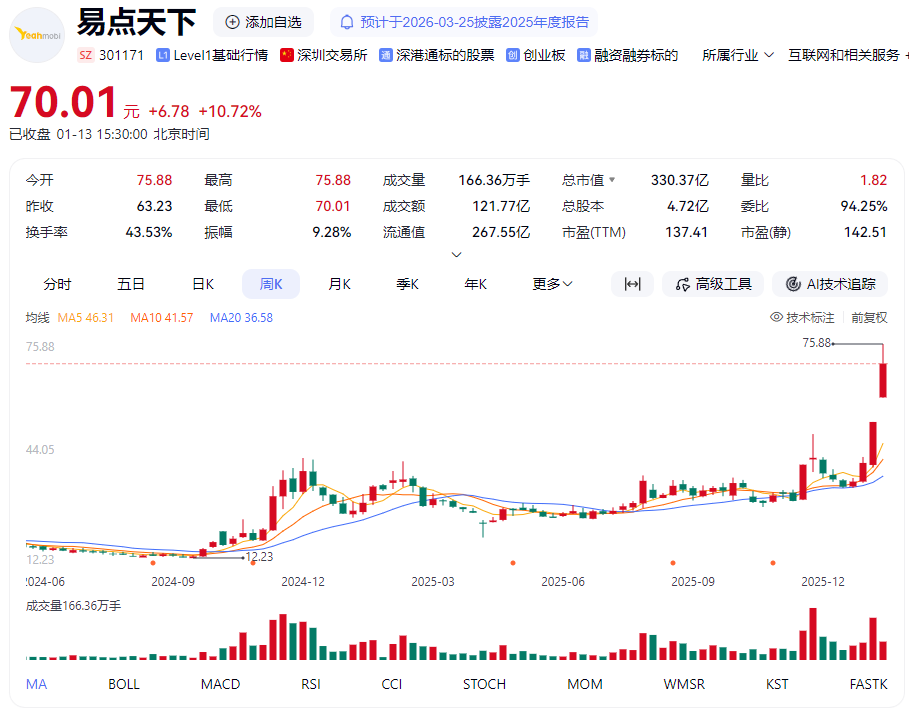Open the 所属行业 industry dropdown
This screenshot has width=909, height=715.
click(738, 55)
